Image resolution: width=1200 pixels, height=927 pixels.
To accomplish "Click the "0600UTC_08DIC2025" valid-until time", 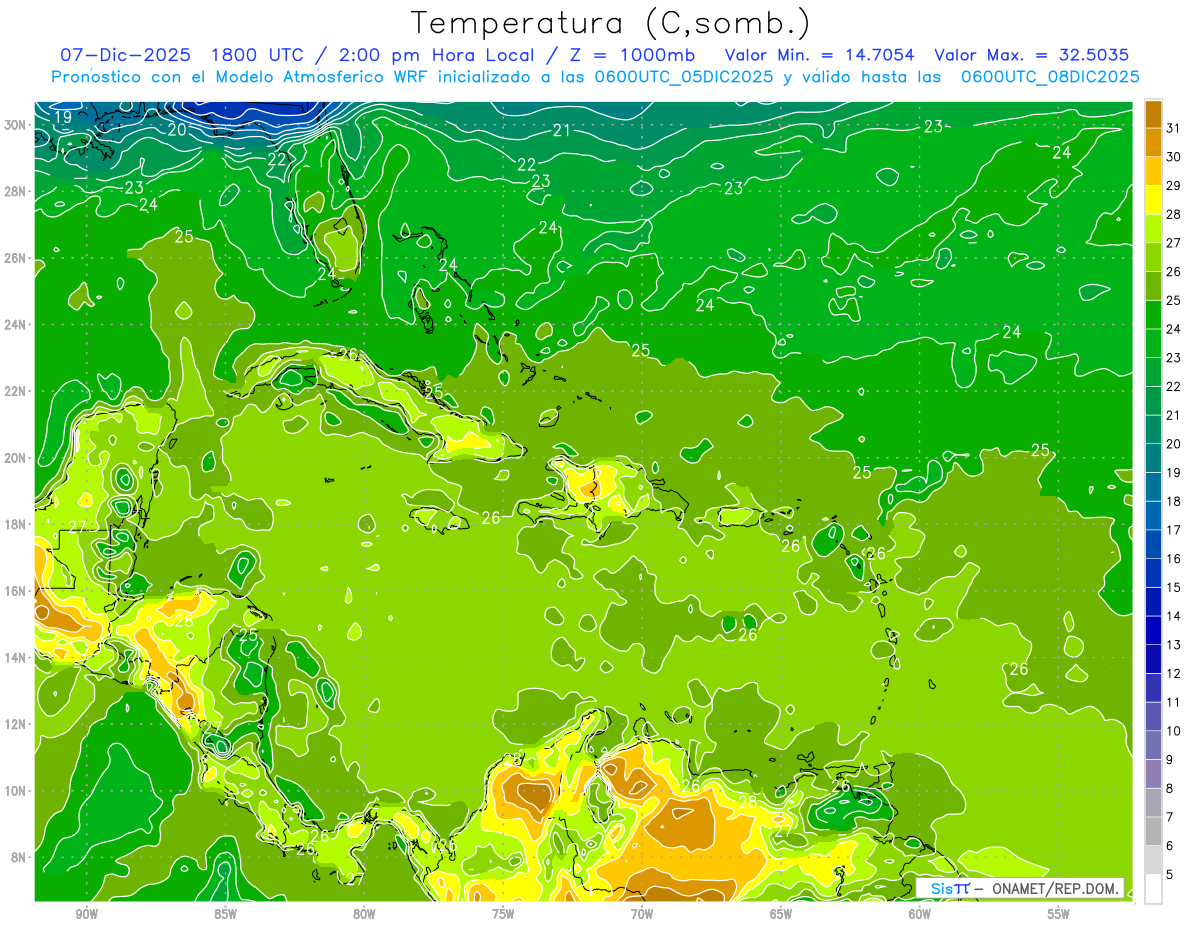I will click(1050, 77).
